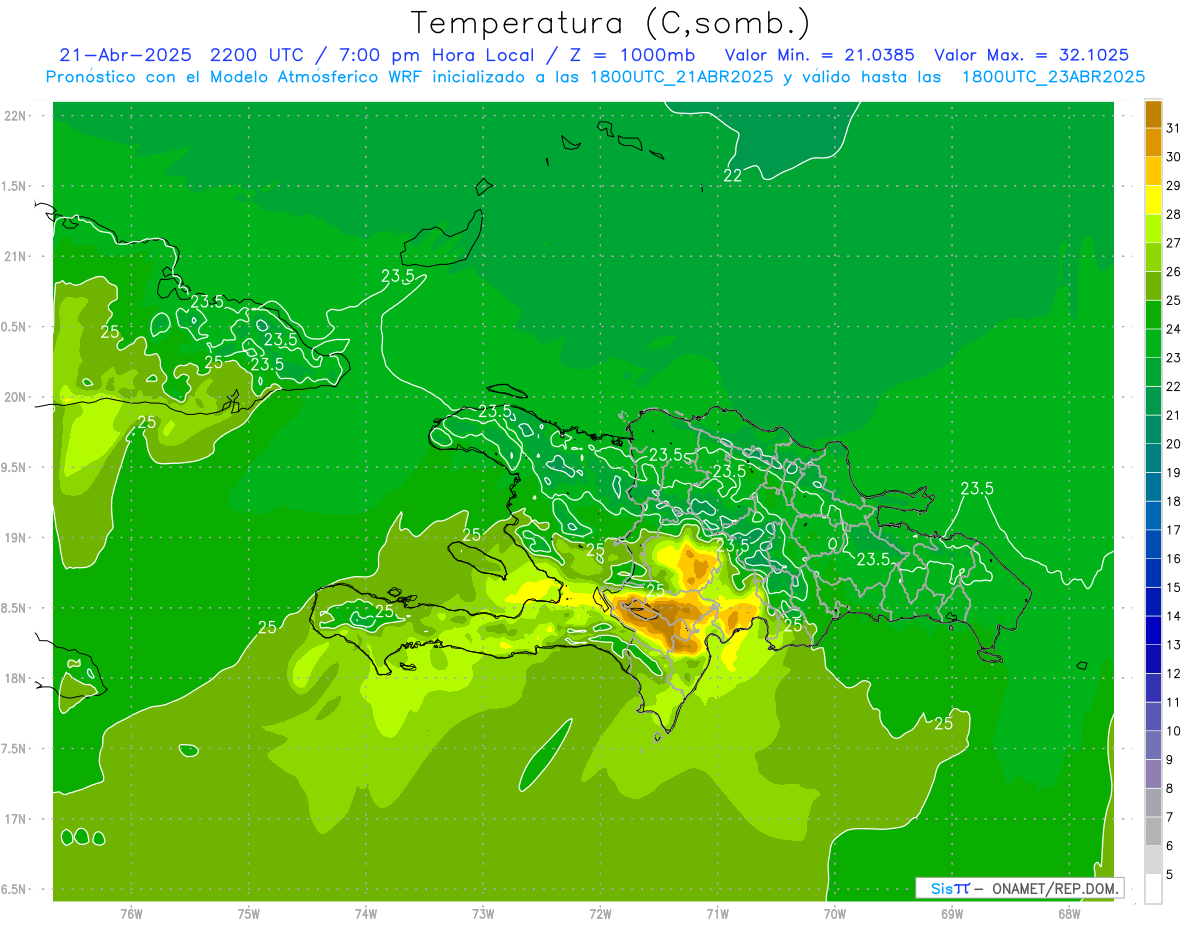Click the '21N' latitude axis label
This screenshot has width=1200, height=927.
[16, 256]
